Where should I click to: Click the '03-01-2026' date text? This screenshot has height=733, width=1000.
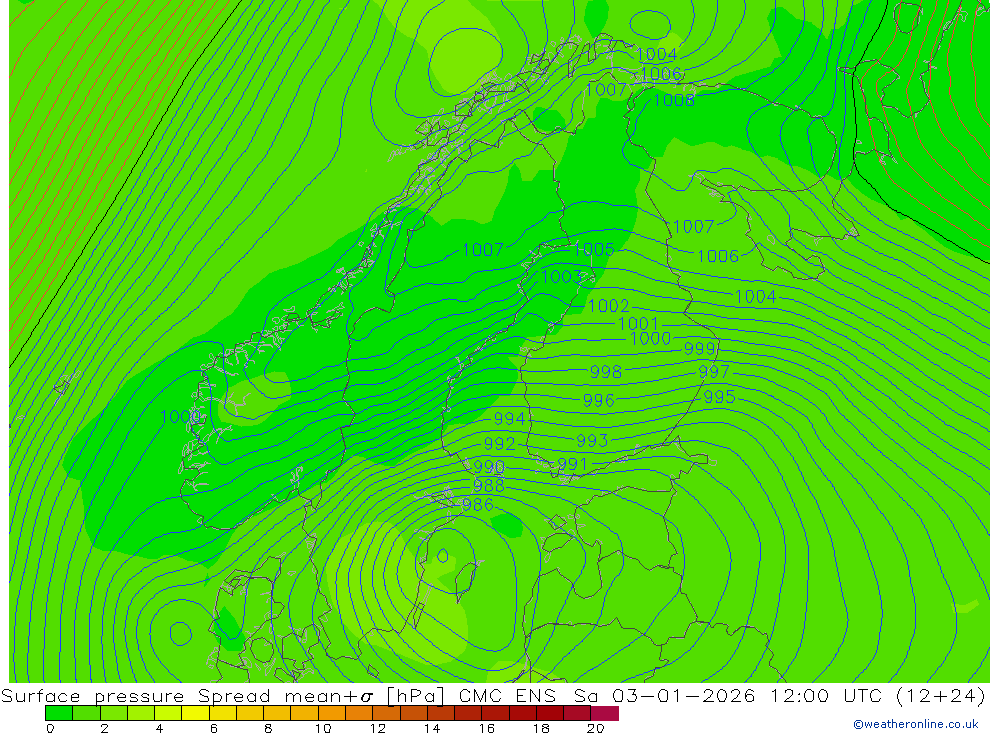[684, 695]
